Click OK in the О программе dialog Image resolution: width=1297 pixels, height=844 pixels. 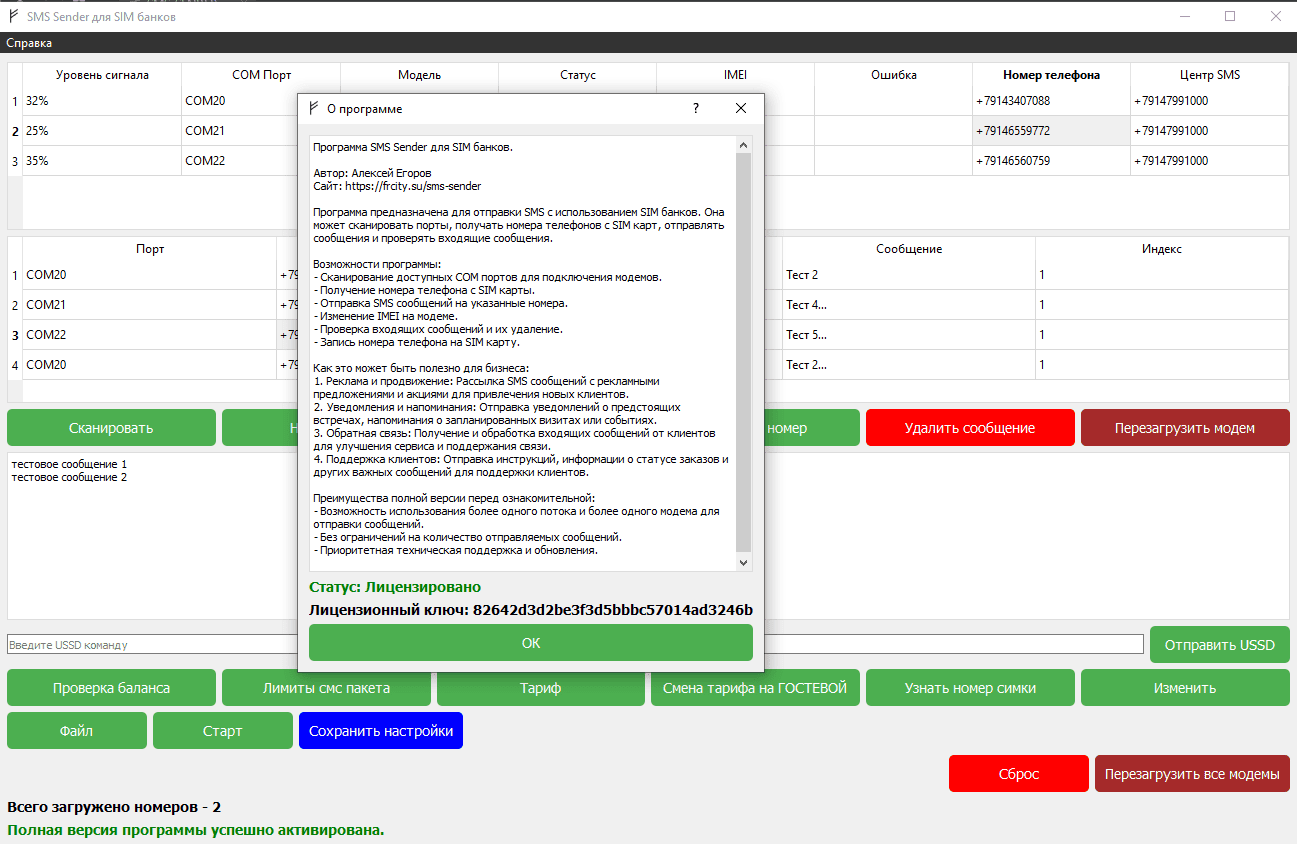531,643
